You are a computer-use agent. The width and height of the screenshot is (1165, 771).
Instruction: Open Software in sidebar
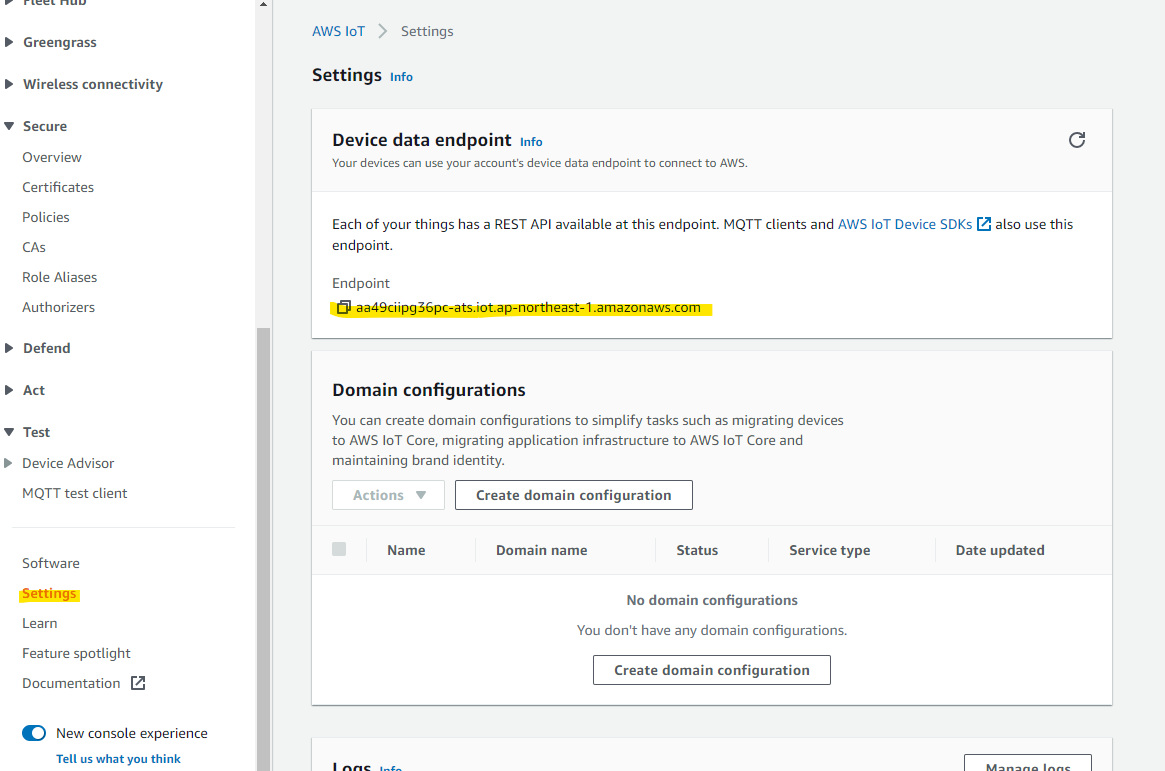51,563
